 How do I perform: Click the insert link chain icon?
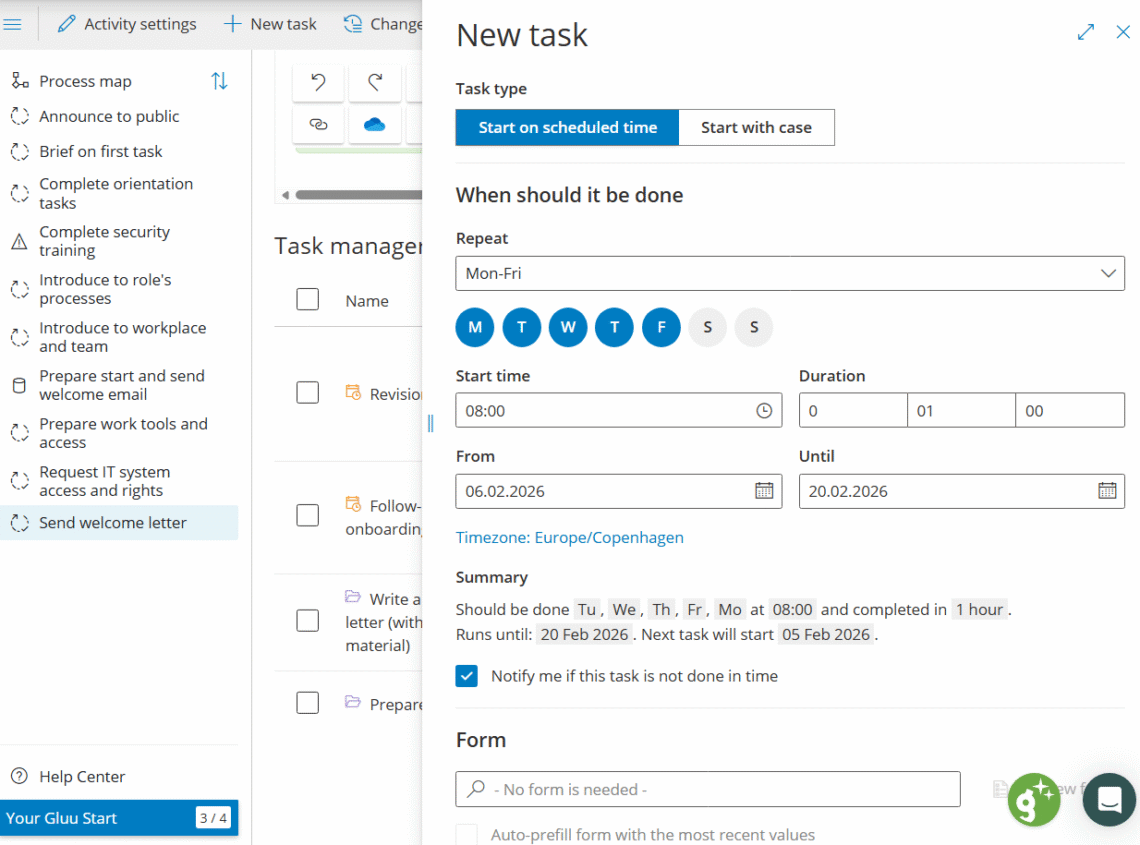(x=318, y=125)
